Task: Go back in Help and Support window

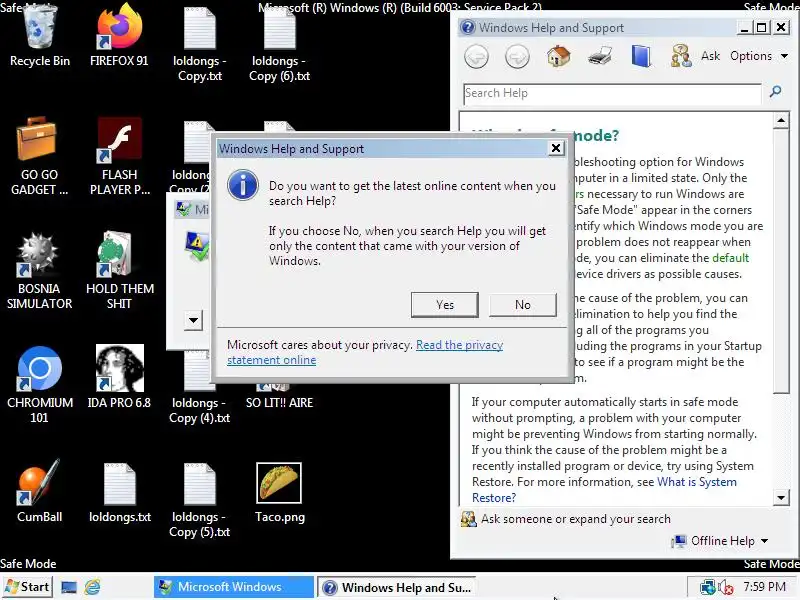Action: pyautogui.click(x=477, y=57)
